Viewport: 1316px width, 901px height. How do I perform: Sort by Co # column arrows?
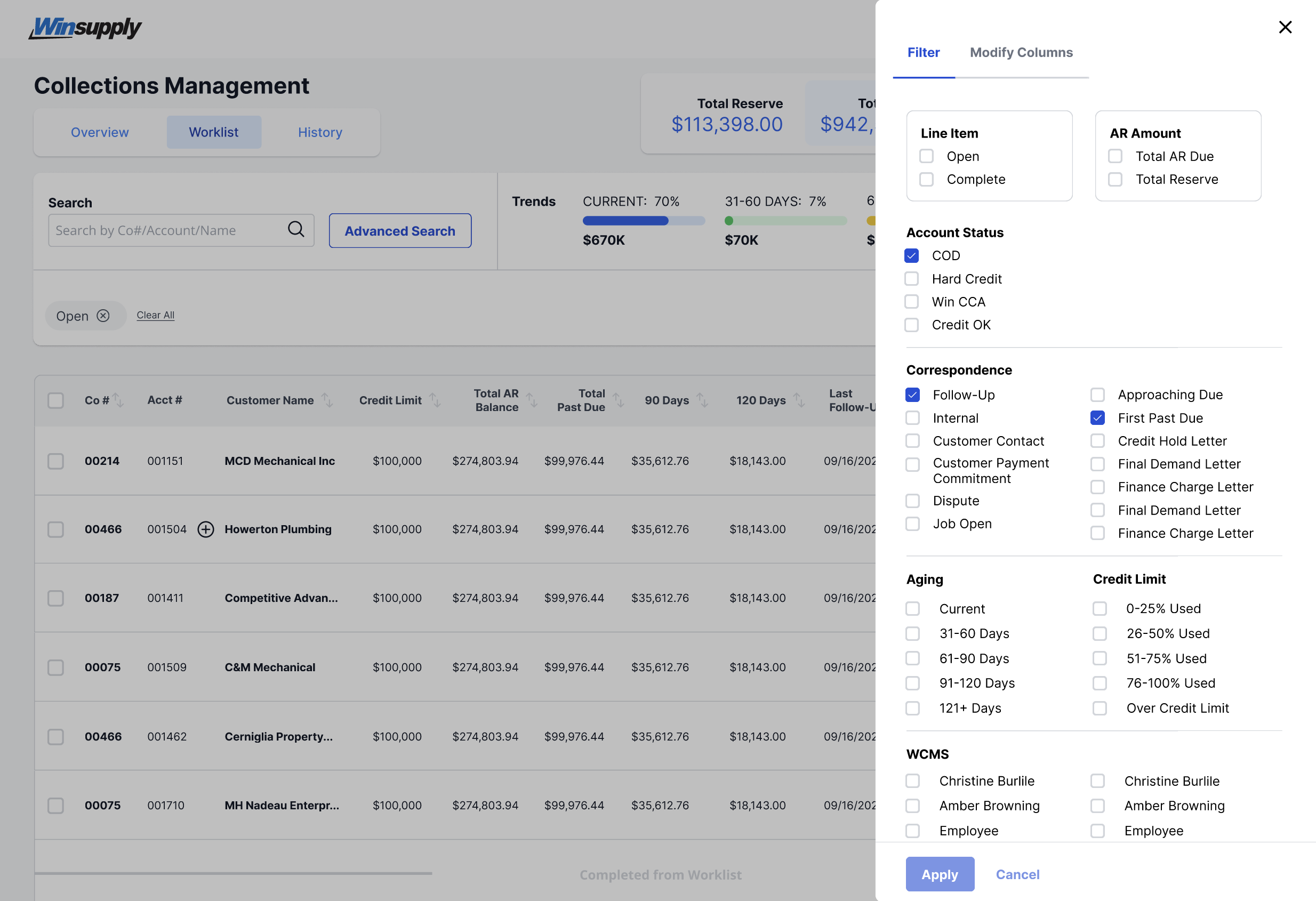pyautogui.click(x=118, y=400)
